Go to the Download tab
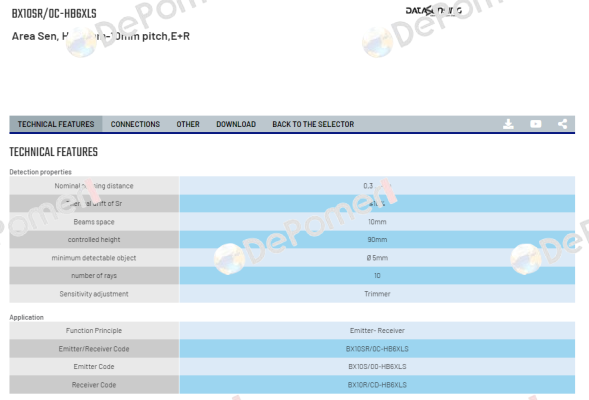589x400 pixels. pos(236,124)
